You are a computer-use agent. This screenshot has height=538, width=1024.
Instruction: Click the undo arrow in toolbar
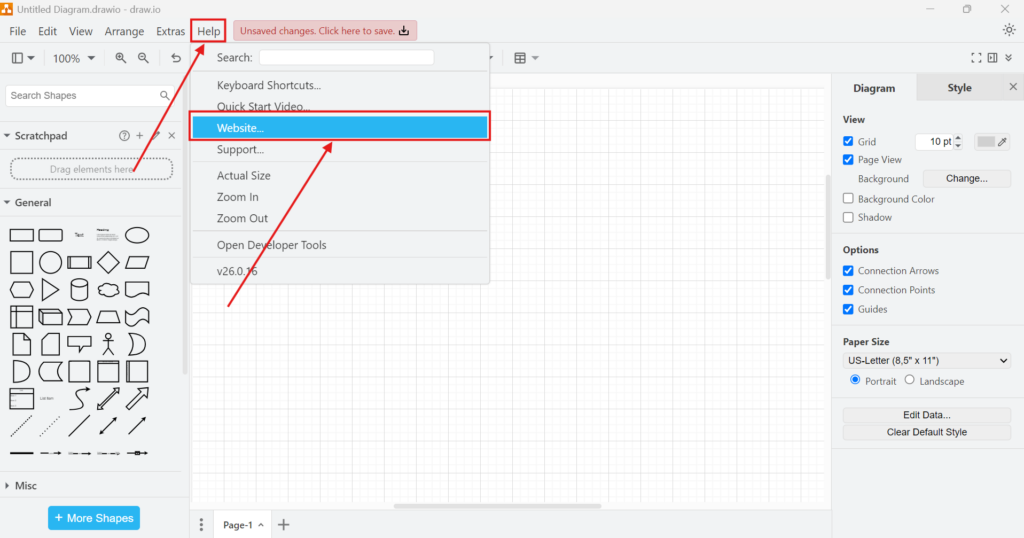176,58
